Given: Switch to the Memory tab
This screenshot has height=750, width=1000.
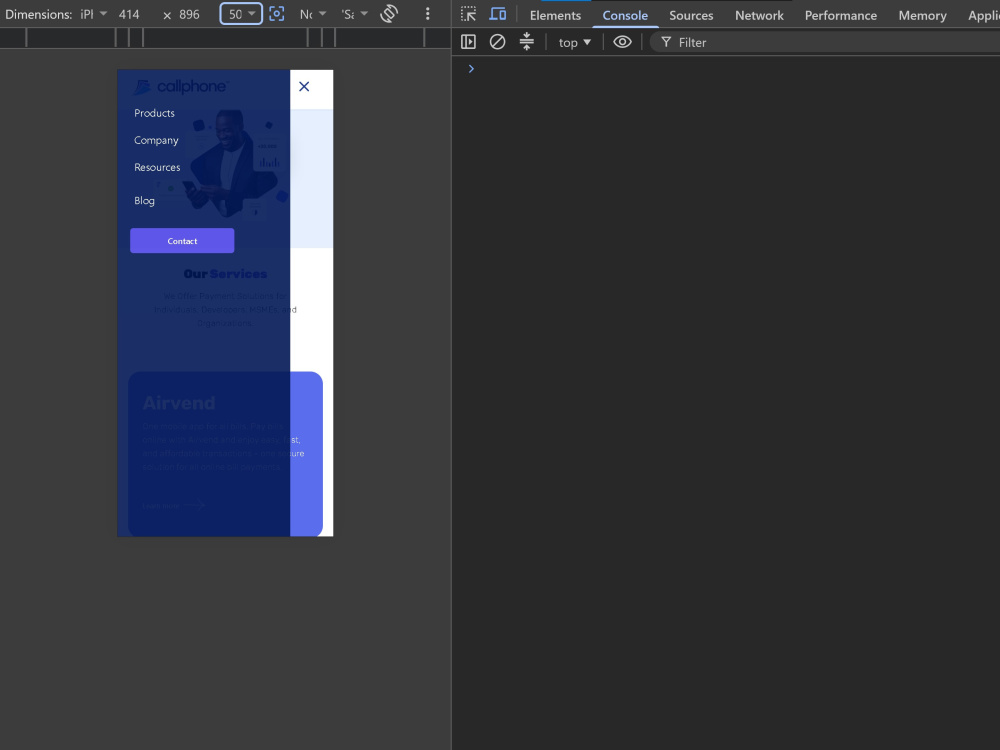Looking at the screenshot, I should (x=922, y=15).
